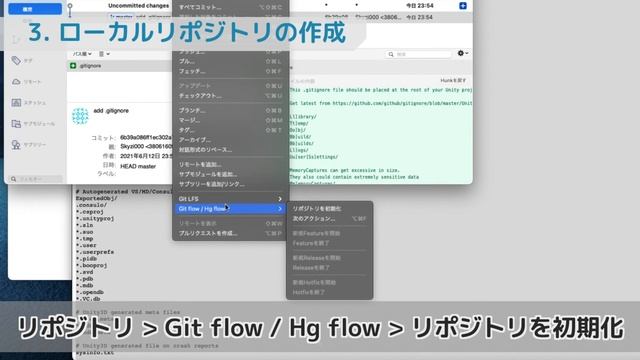Screen dimensions: 640x360
Task: Select 次のアクション... in the submenu
Action: click(329, 218)
